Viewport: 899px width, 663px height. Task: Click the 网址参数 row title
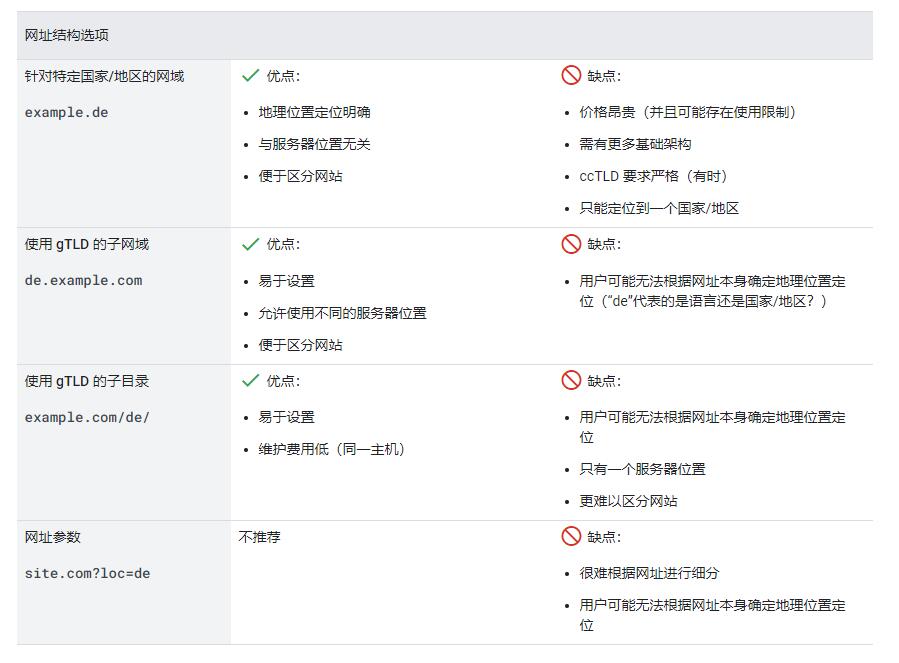53,537
